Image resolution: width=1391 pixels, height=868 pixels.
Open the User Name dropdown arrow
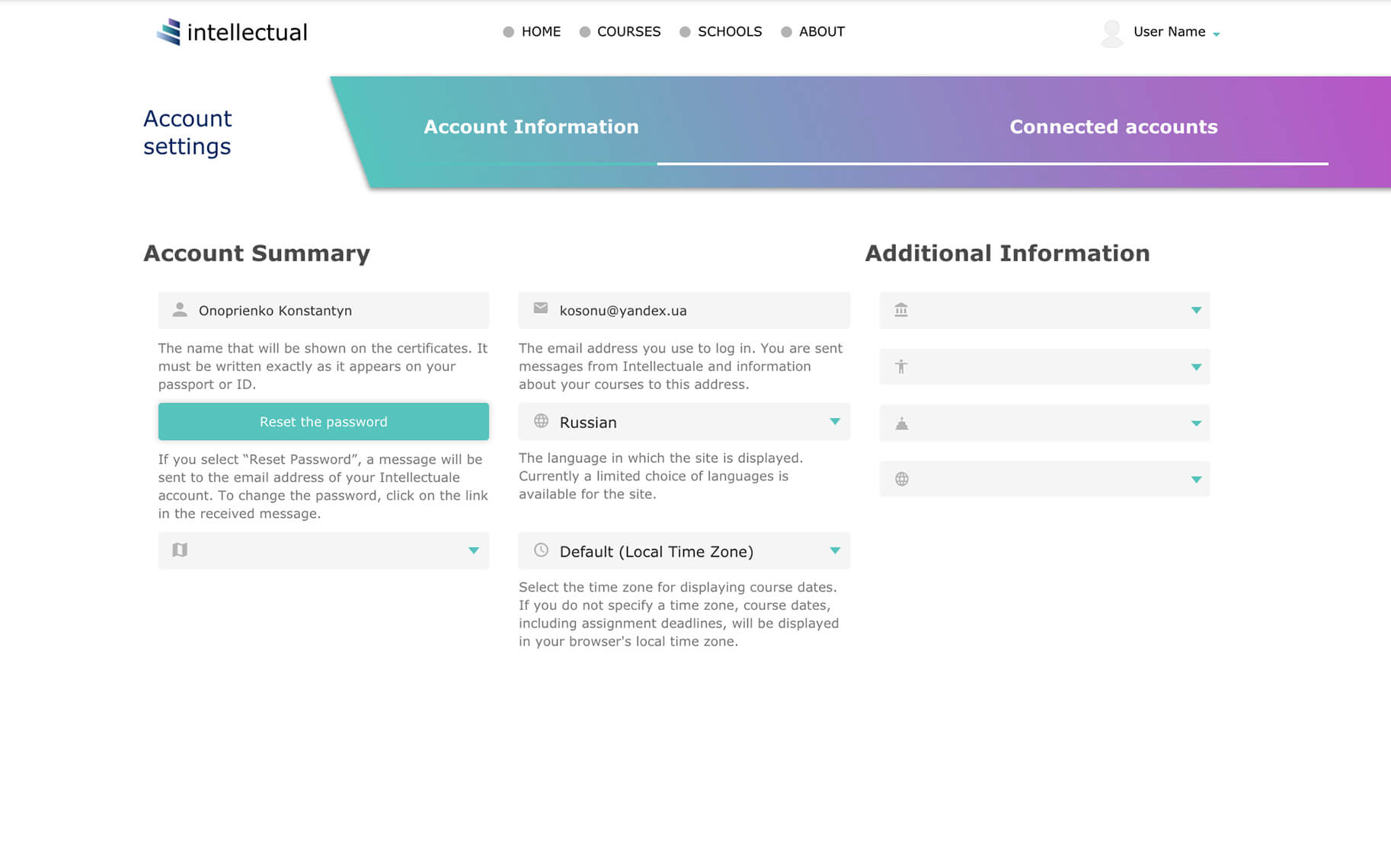[1216, 34]
